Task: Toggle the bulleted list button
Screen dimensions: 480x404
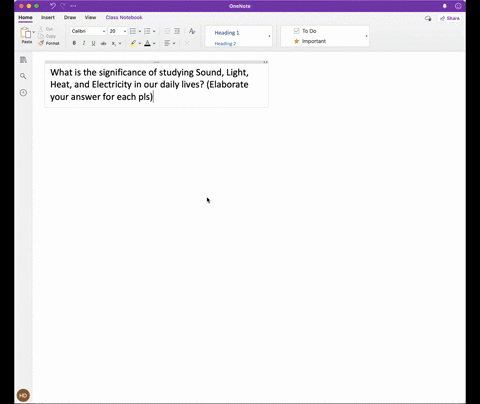Action: [133, 31]
